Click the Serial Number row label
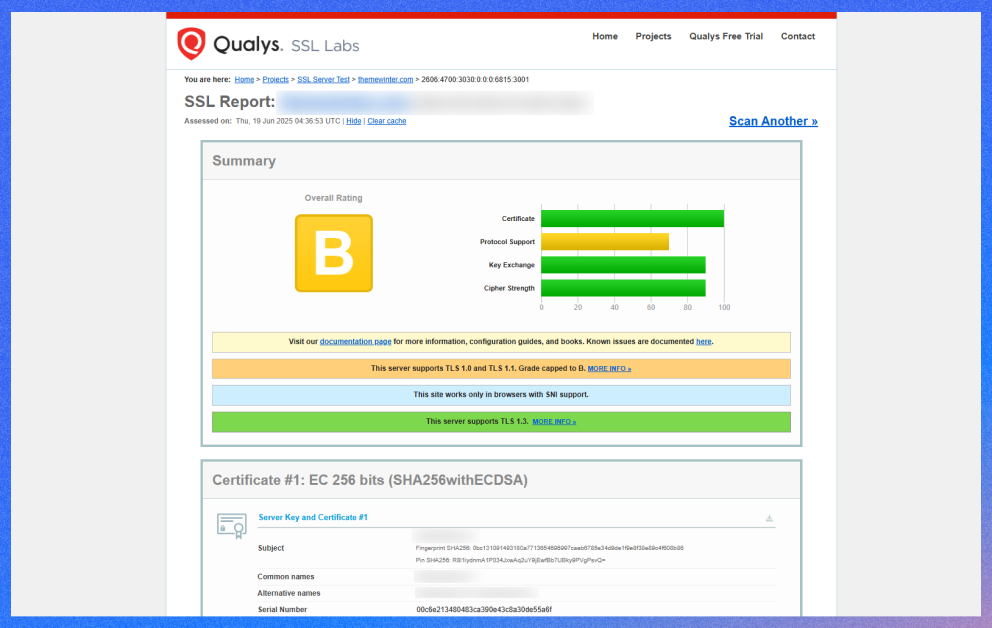 282,610
